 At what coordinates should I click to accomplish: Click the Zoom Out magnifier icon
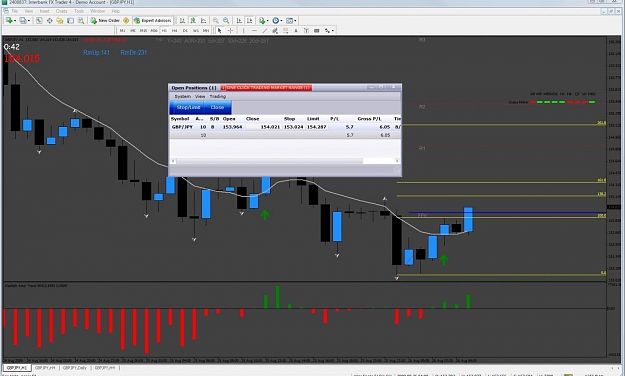coord(226,20)
